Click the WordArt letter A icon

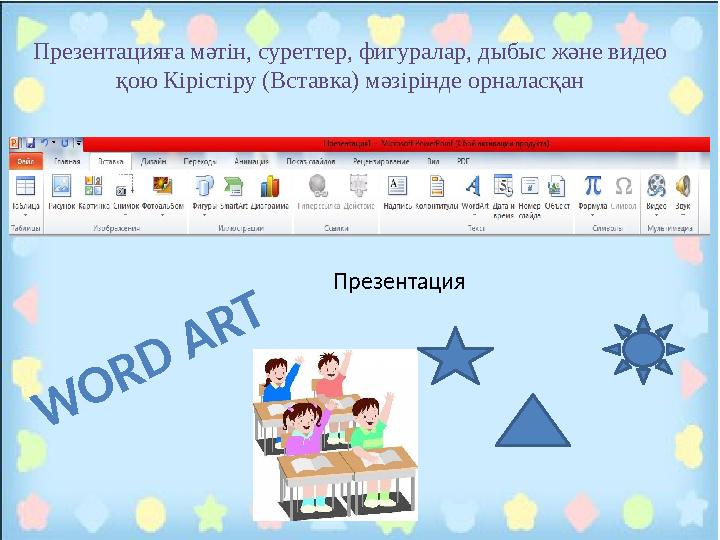[473, 186]
